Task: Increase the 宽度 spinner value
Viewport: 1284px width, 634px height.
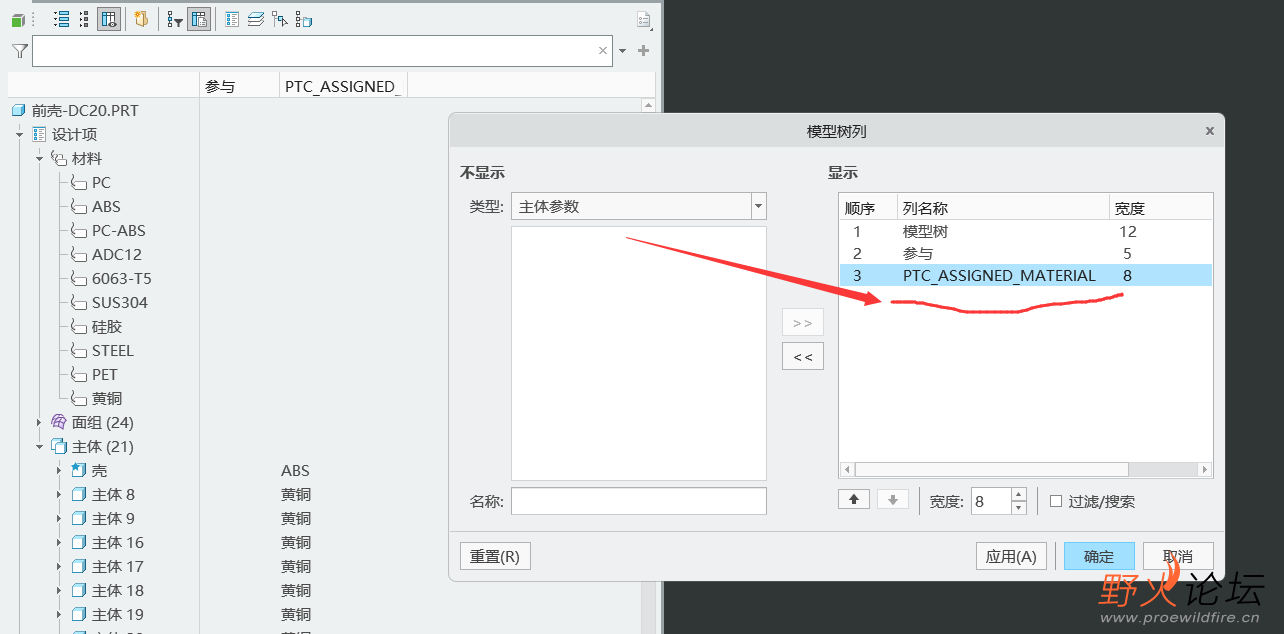Action: [x=1019, y=495]
